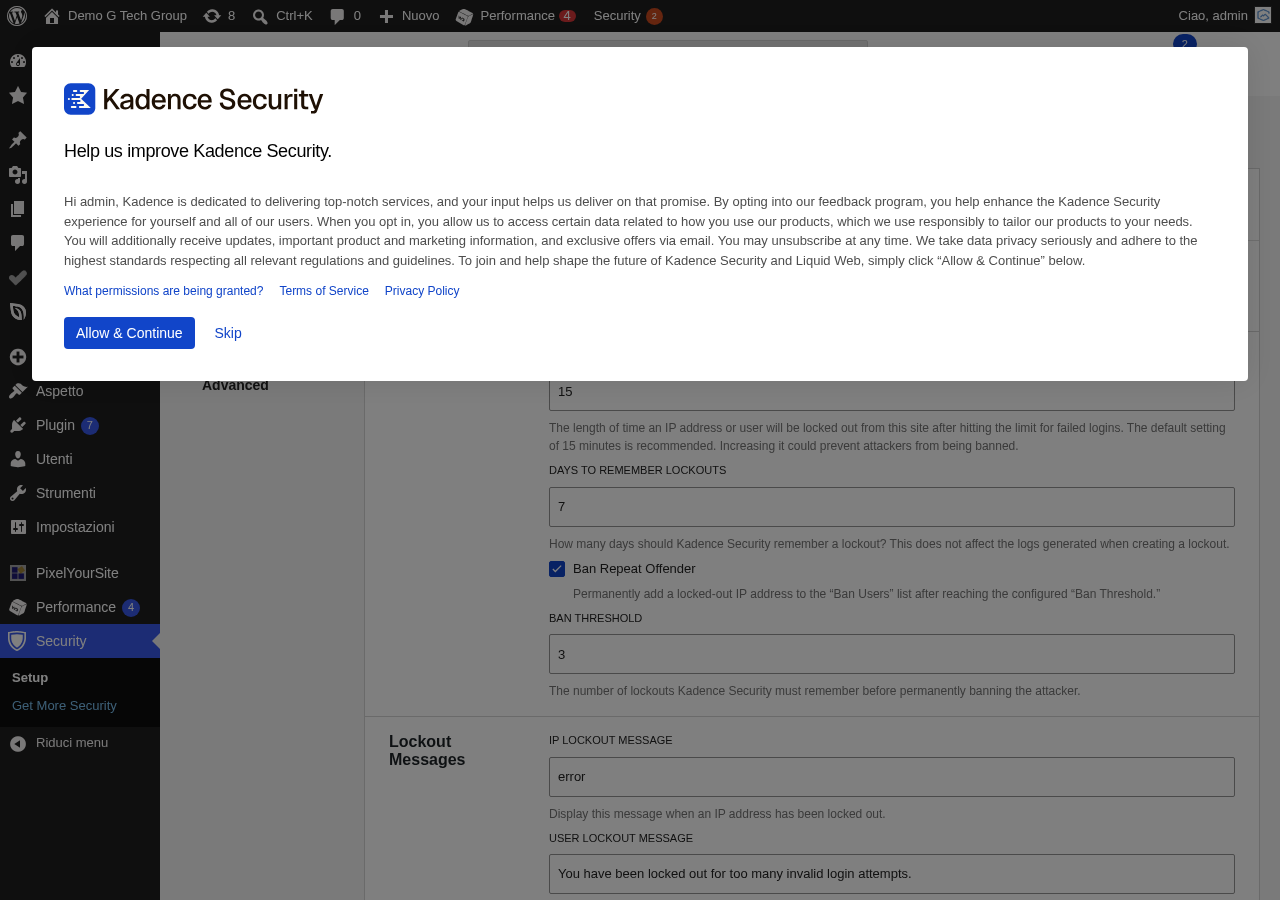The image size is (1280, 900).
Task: Open Performance item in top admin bar
Action: tap(515, 16)
